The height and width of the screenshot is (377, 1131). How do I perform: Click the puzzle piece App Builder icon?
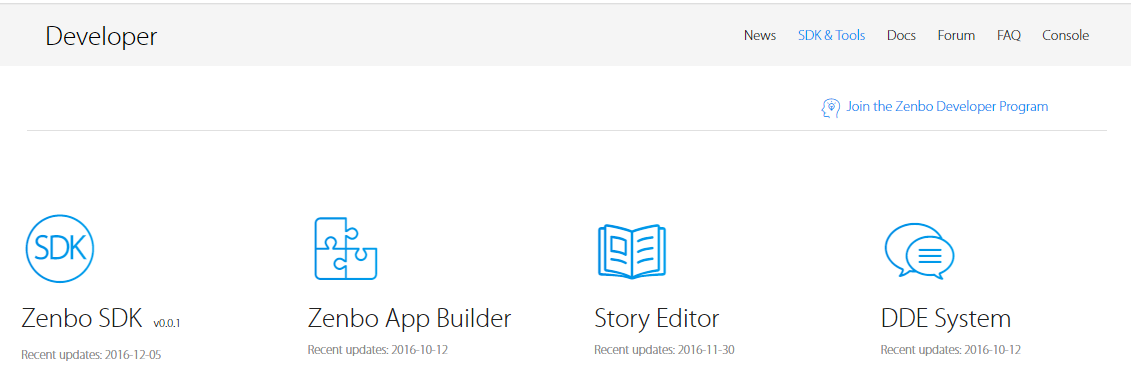coord(346,249)
